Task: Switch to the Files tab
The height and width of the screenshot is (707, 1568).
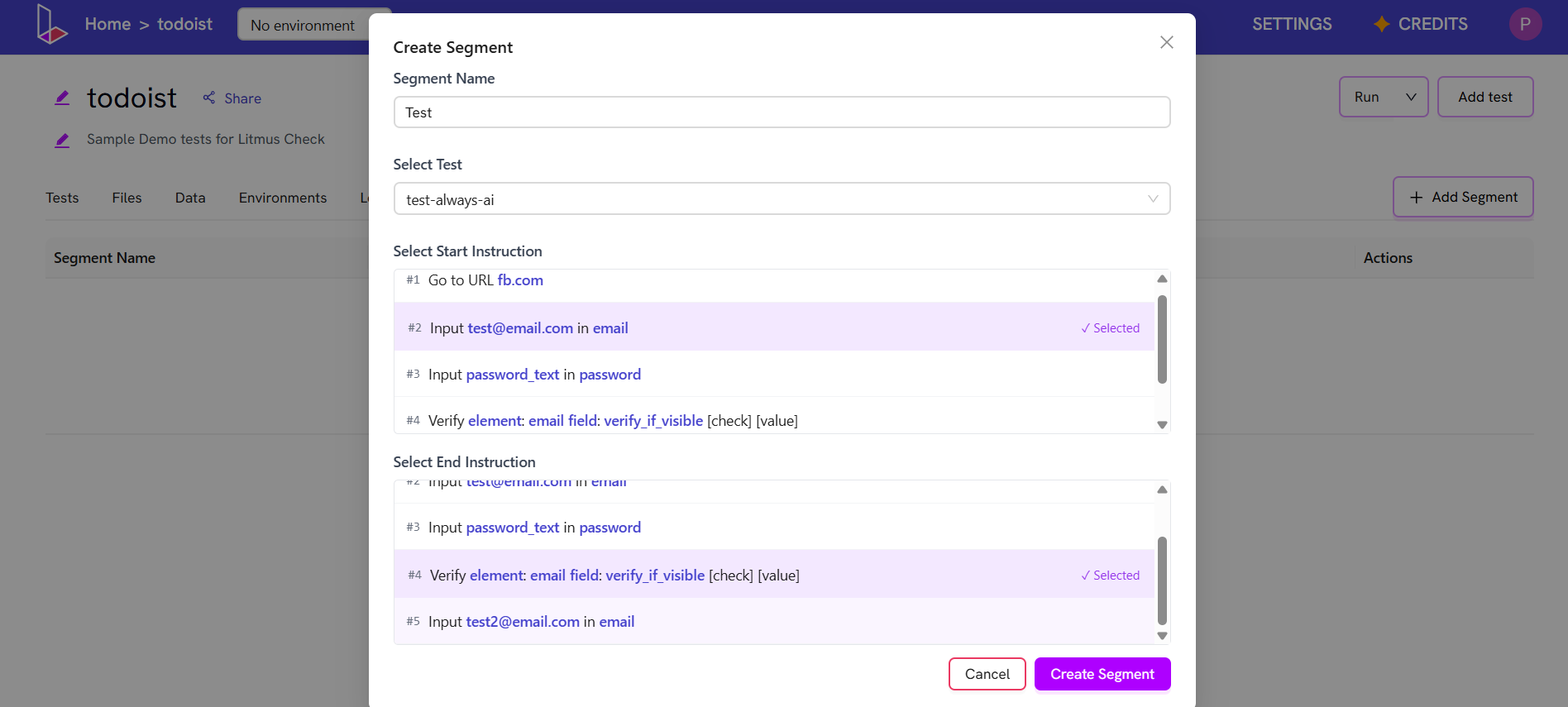Action: 127,198
